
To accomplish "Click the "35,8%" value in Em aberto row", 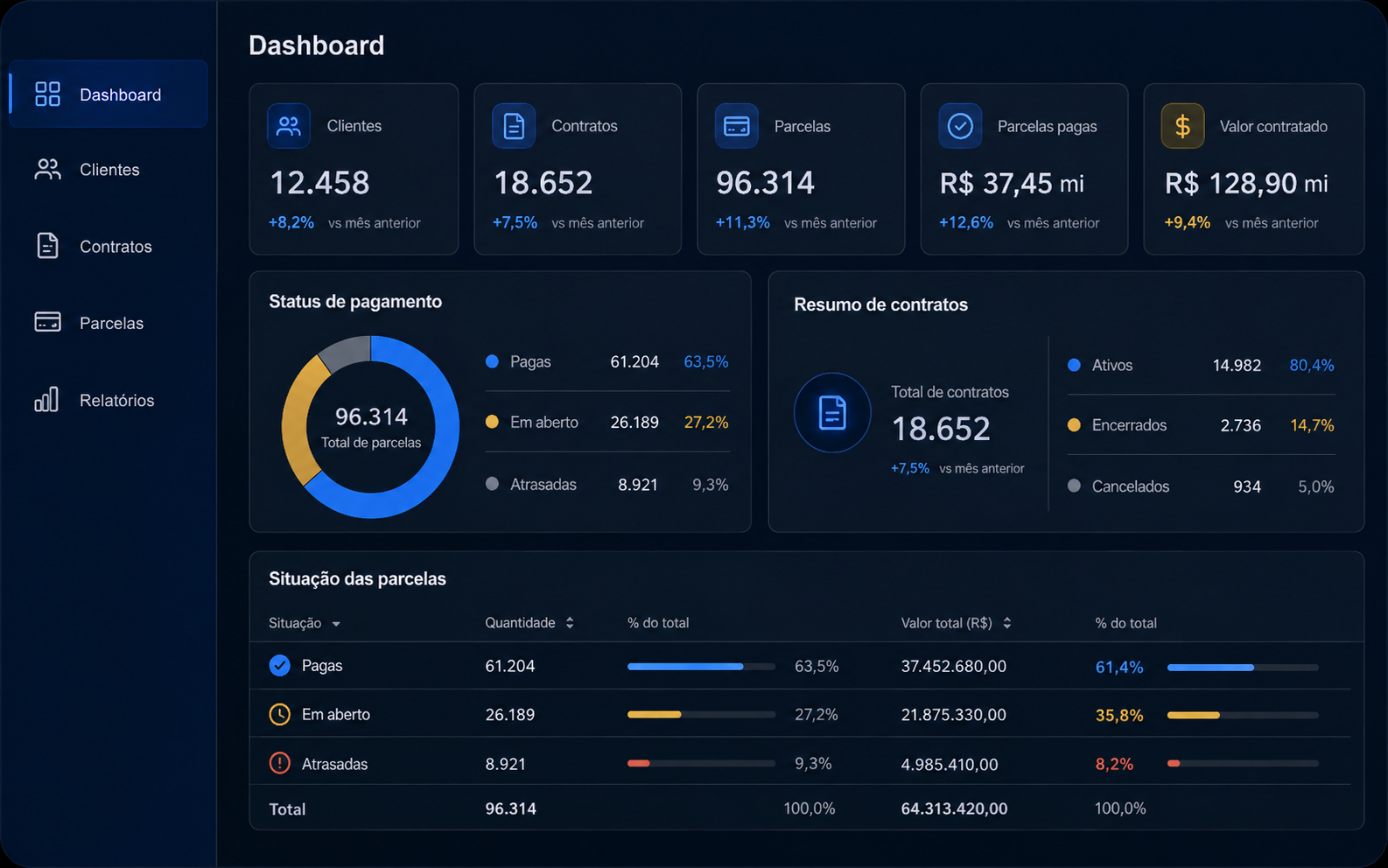I will 1119,715.
